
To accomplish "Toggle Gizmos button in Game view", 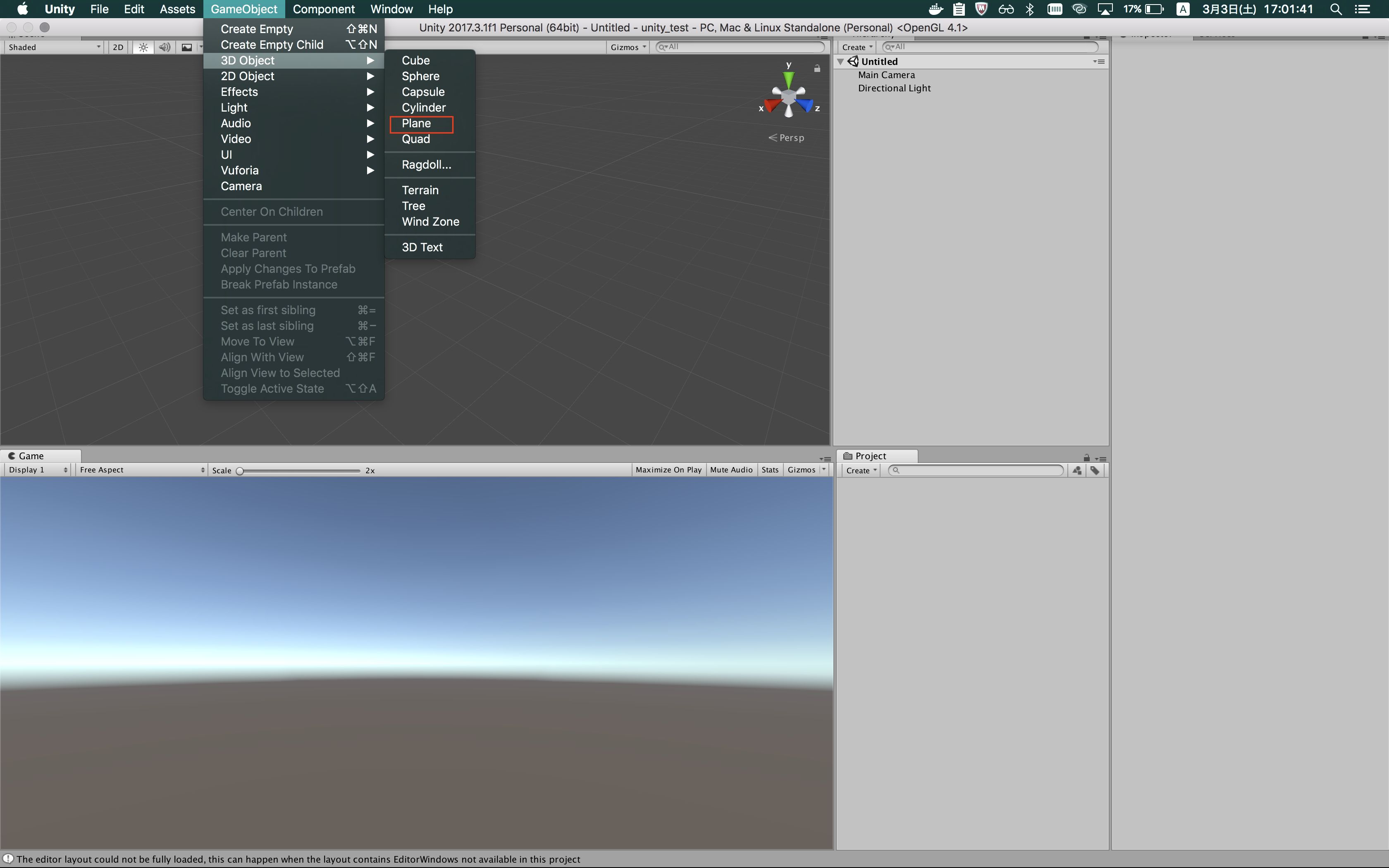I will [x=801, y=470].
